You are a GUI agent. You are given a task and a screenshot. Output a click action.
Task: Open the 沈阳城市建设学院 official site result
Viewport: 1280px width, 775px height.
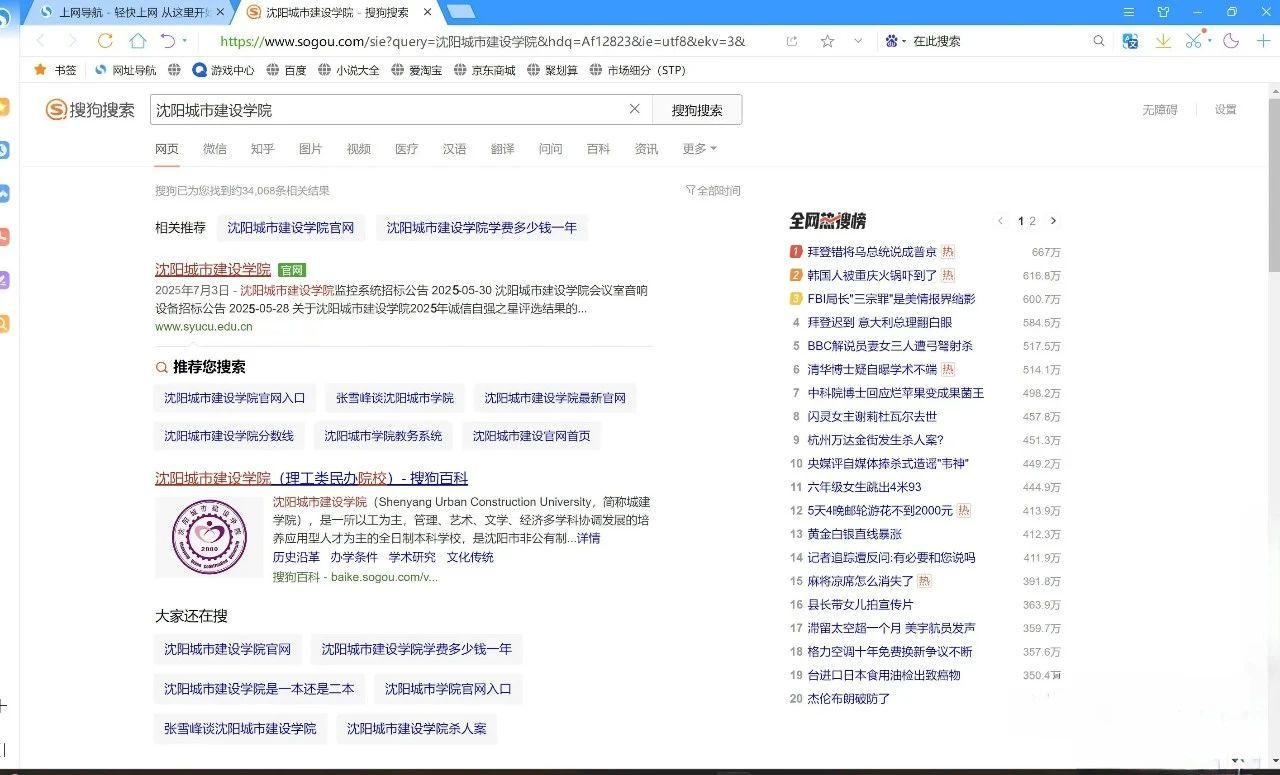tap(213, 269)
